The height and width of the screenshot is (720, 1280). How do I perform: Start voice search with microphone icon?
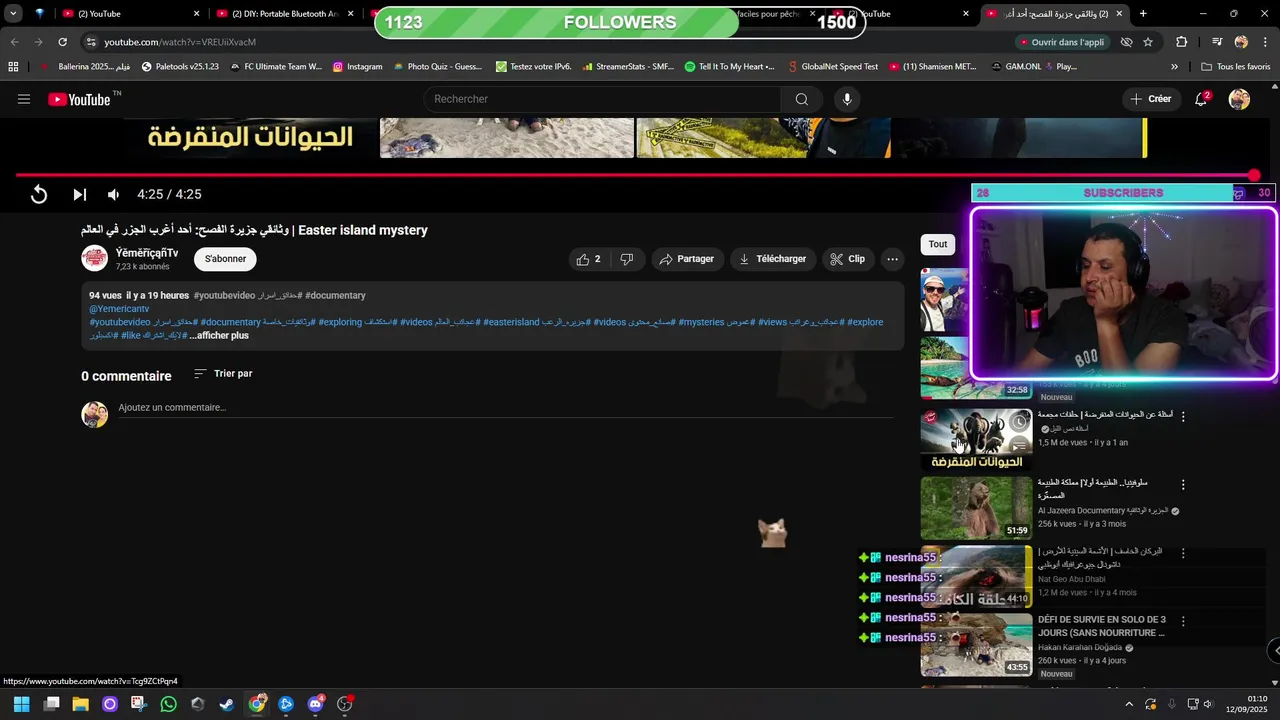(x=847, y=99)
